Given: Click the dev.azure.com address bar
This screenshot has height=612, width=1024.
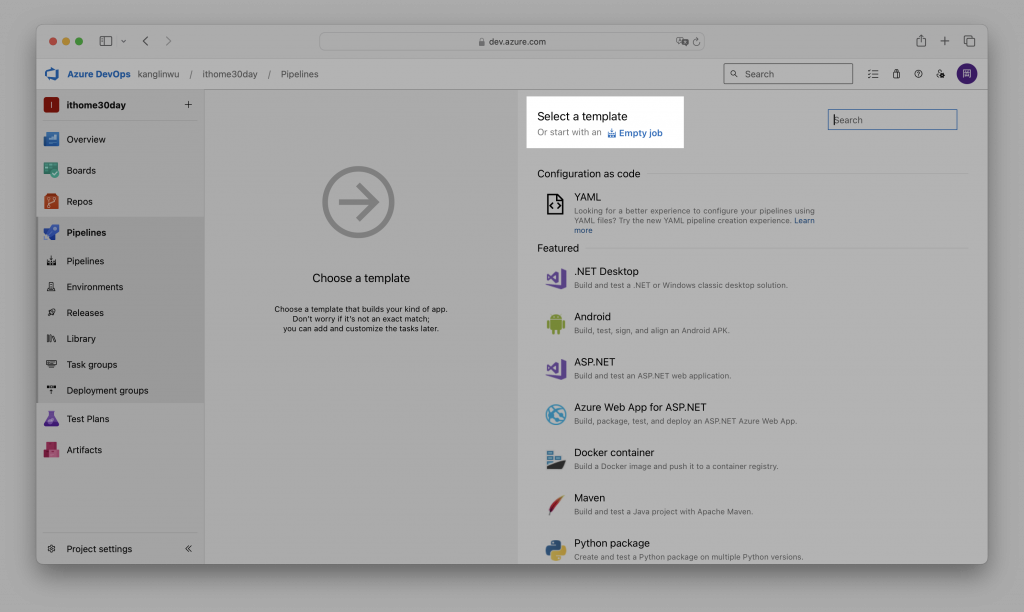Looking at the screenshot, I should click(511, 41).
